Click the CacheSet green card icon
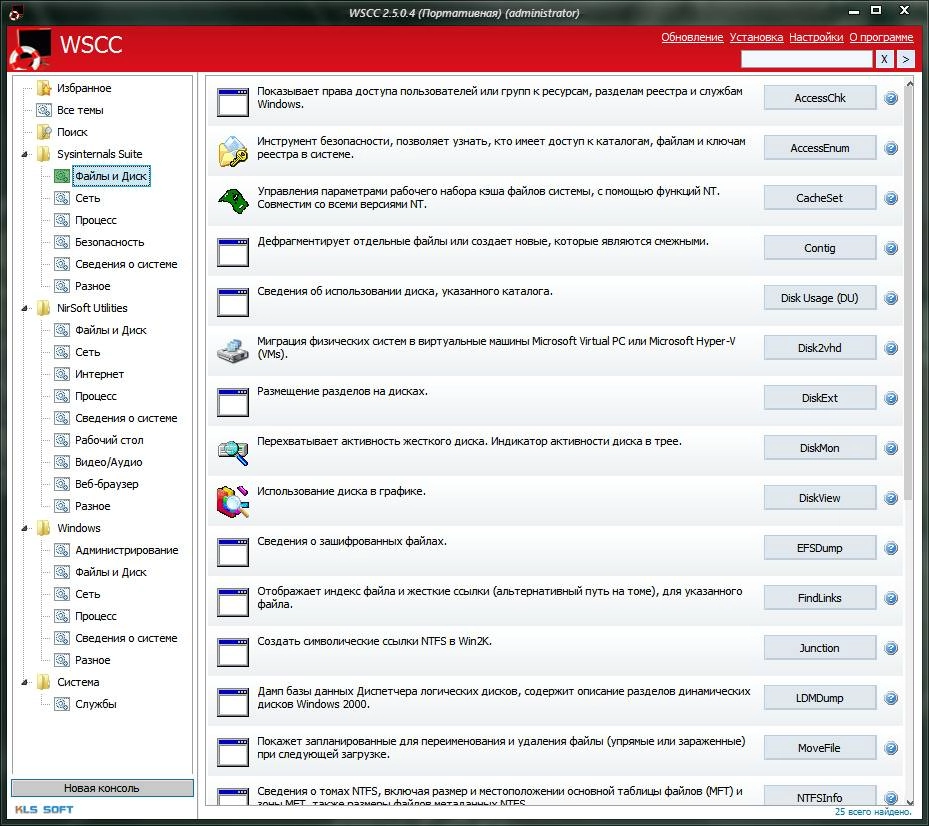Viewport: 929px width, 826px height. (x=232, y=201)
